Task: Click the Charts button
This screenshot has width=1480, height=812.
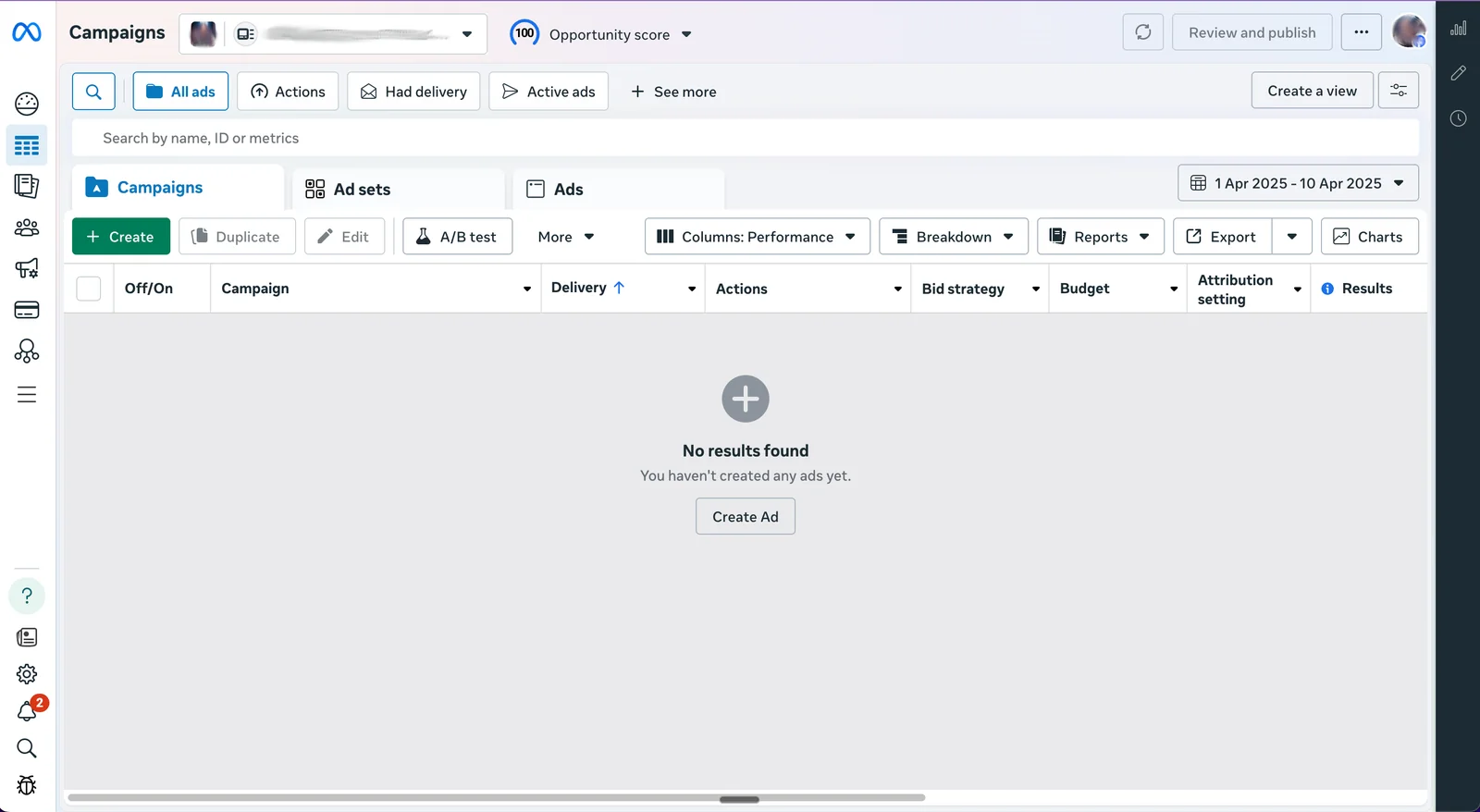Action: (1370, 237)
